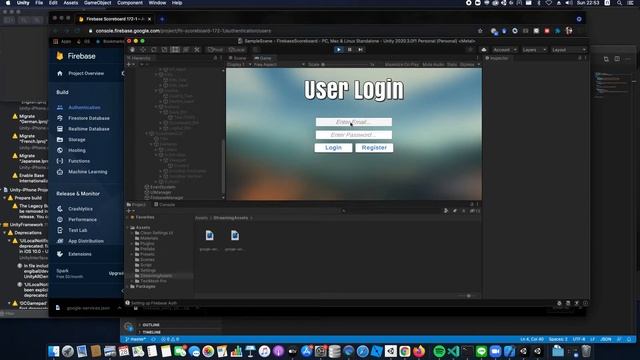Open Realtime Database in Firebase sidebar
Image resolution: width=640 pixels, height=360 pixels.
89,129
